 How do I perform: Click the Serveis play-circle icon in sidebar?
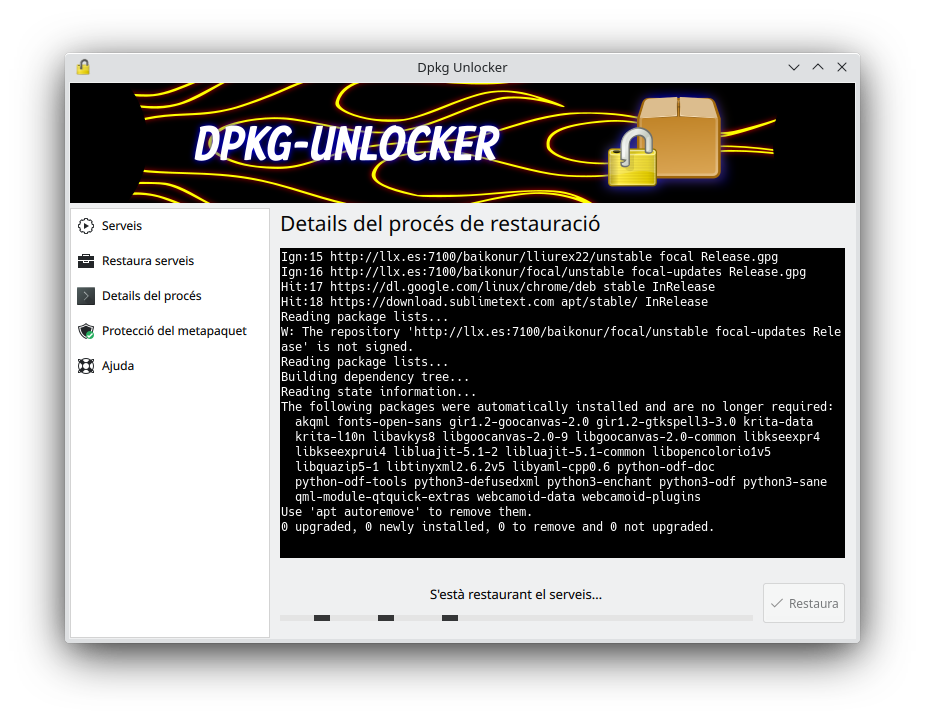pyautogui.click(x=86, y=226)
